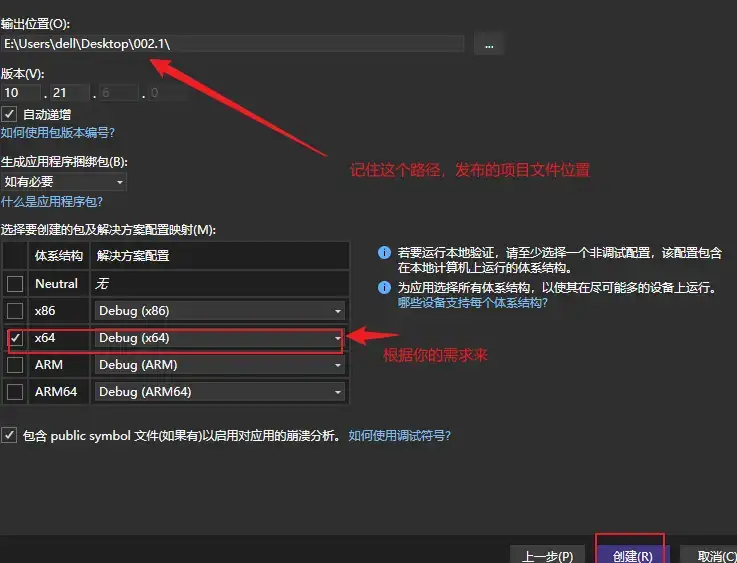Click the 创建(R) button

coord(632,555)
